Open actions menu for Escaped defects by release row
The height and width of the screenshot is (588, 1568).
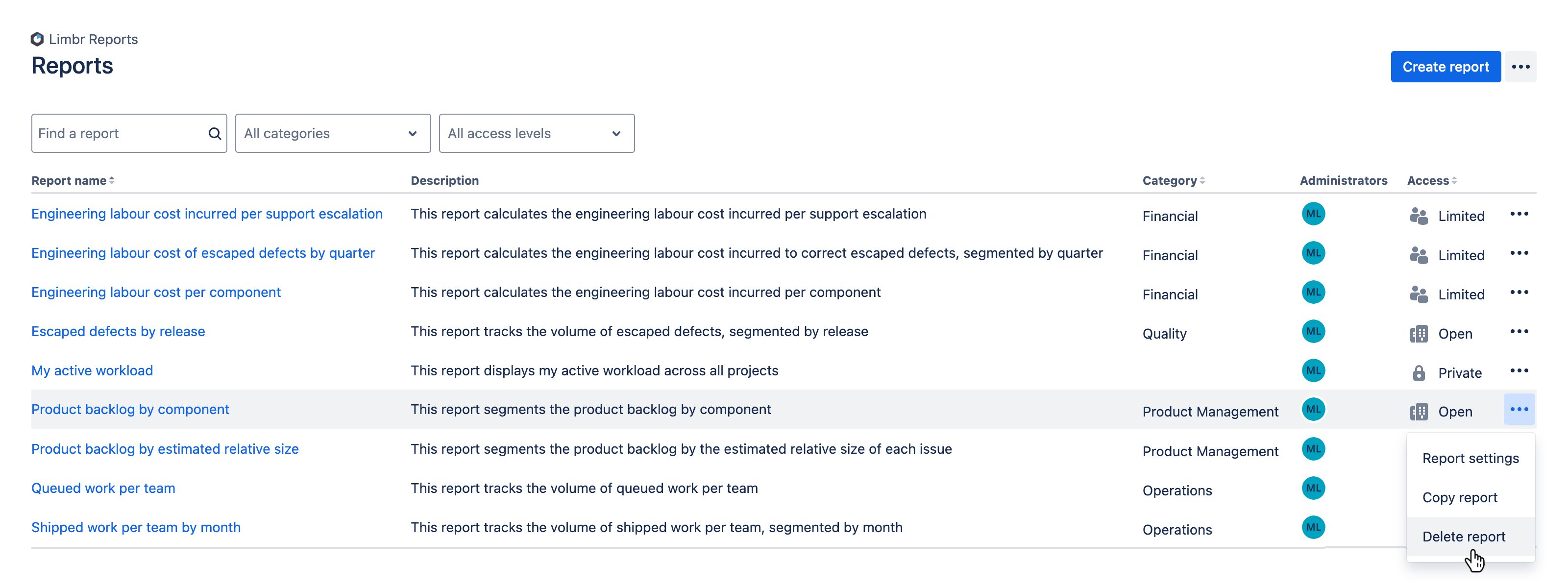click(1519, 332)
